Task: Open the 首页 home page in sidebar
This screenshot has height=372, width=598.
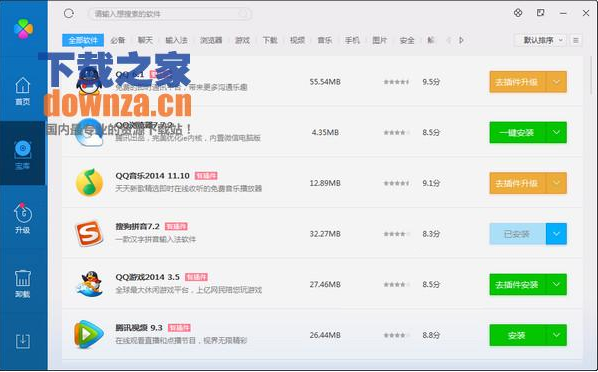Action: tap(23, 91)
